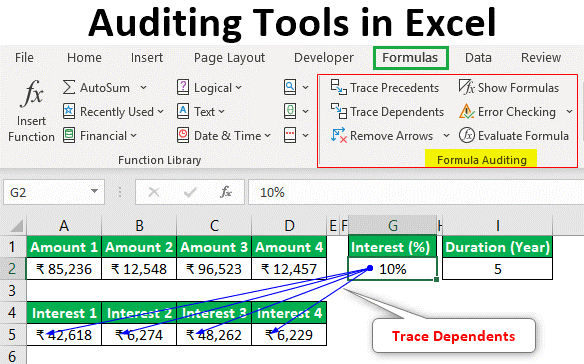Click the Error Checking warning icon
The width and height of the screenshot is (584, 364).
pos(466,111)
